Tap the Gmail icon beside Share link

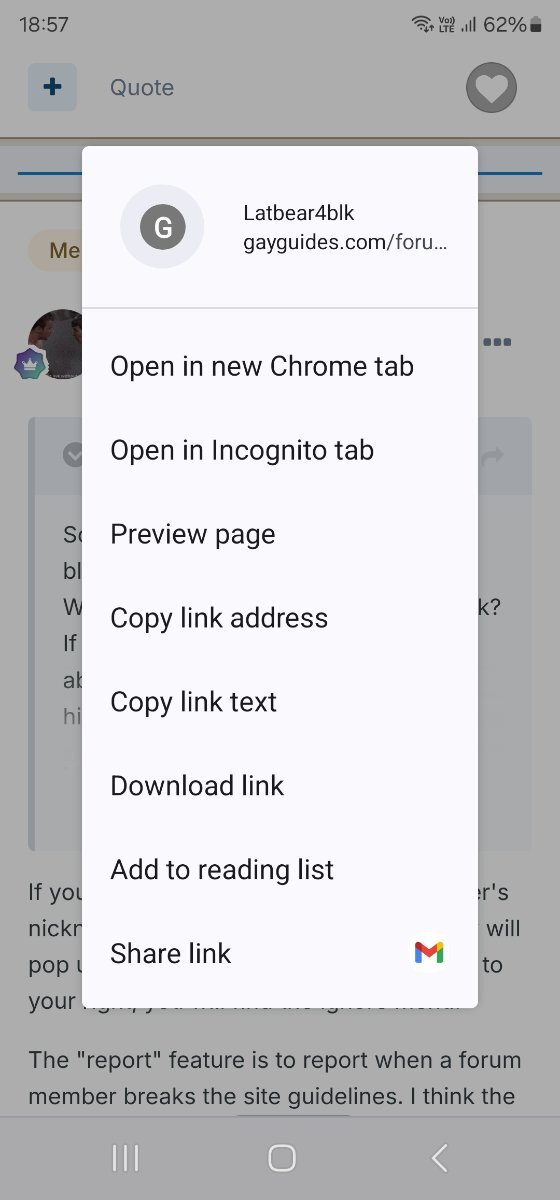click(429, 953)
